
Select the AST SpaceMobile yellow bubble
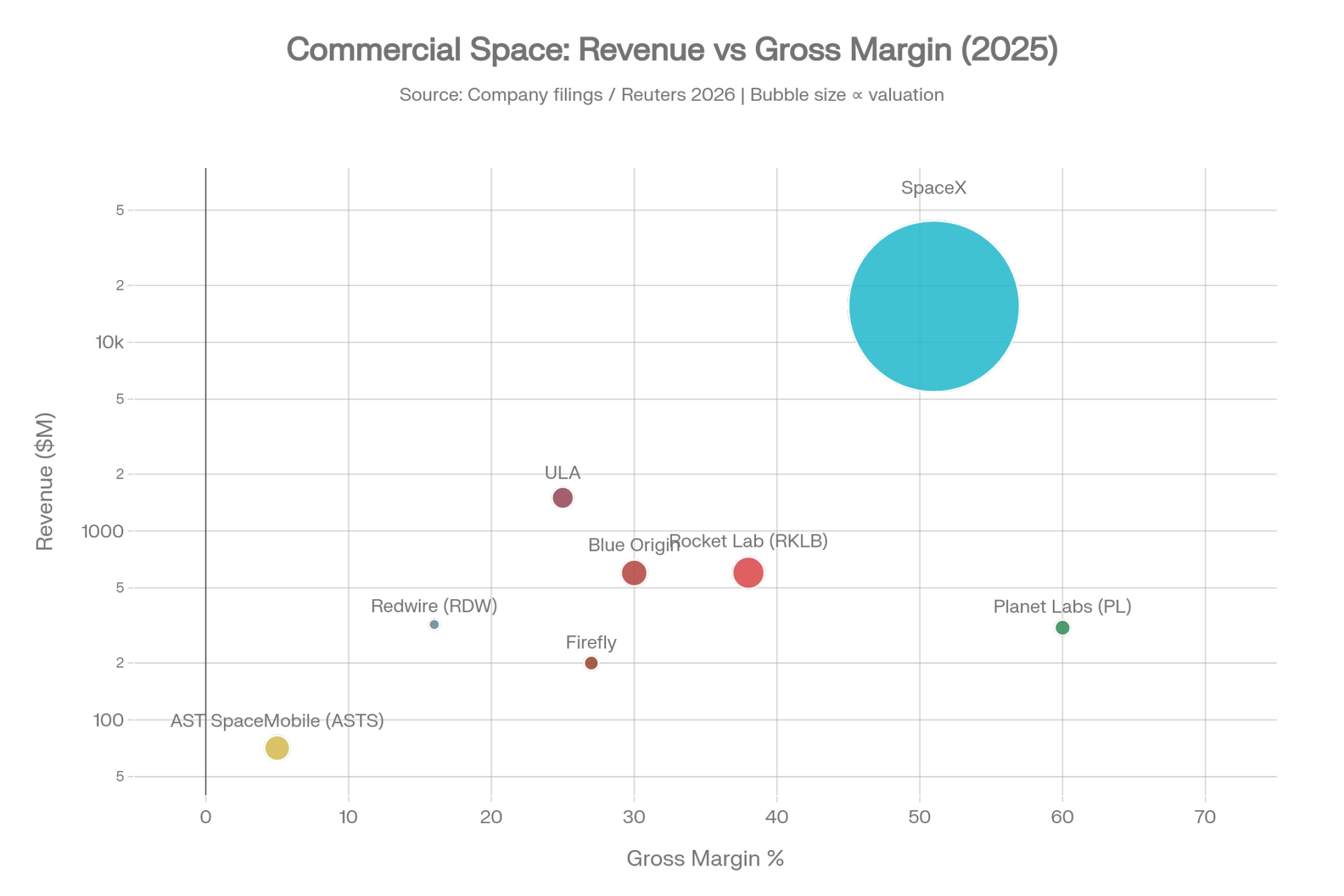[x=277, y=747]
